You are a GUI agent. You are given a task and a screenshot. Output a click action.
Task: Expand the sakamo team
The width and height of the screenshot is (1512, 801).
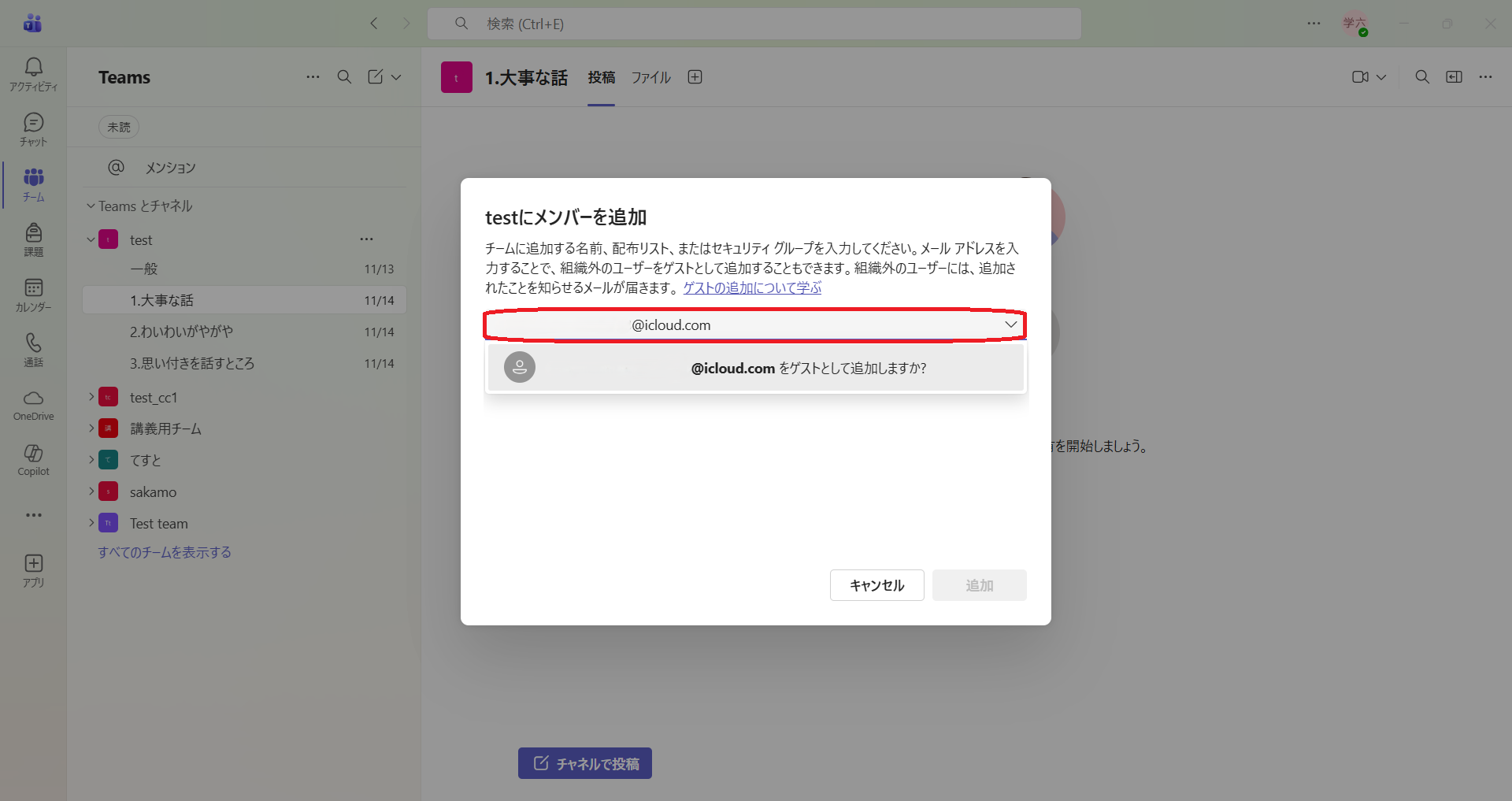[x=91, y=491]
